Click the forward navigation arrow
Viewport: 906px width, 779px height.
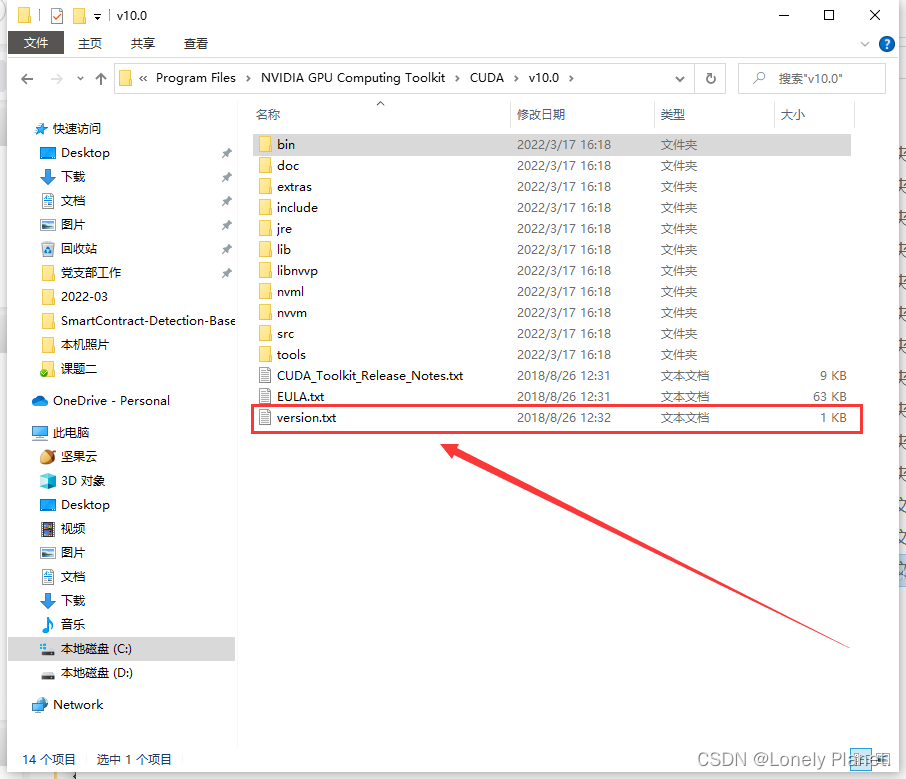click(x=57, y=79)
